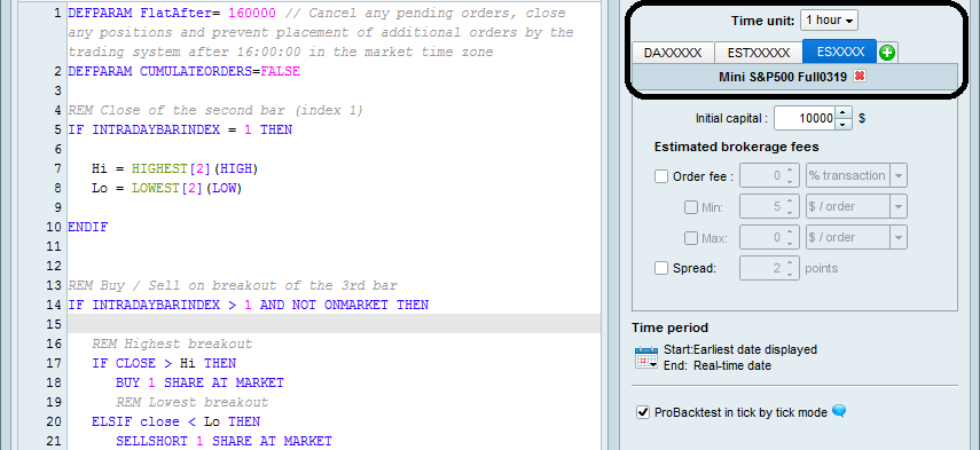980x450 pixels.
Task: Place cursor on highlighted empty line 15
Action: click(334, 324)
